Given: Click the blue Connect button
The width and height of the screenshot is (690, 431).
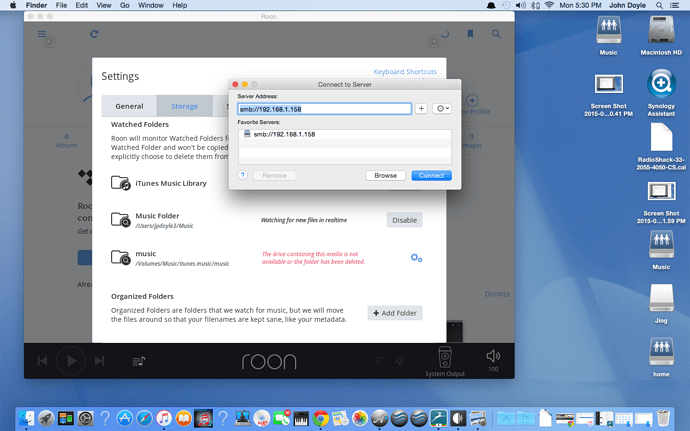Looking at the screenshot, I should (x=431, y=175).
